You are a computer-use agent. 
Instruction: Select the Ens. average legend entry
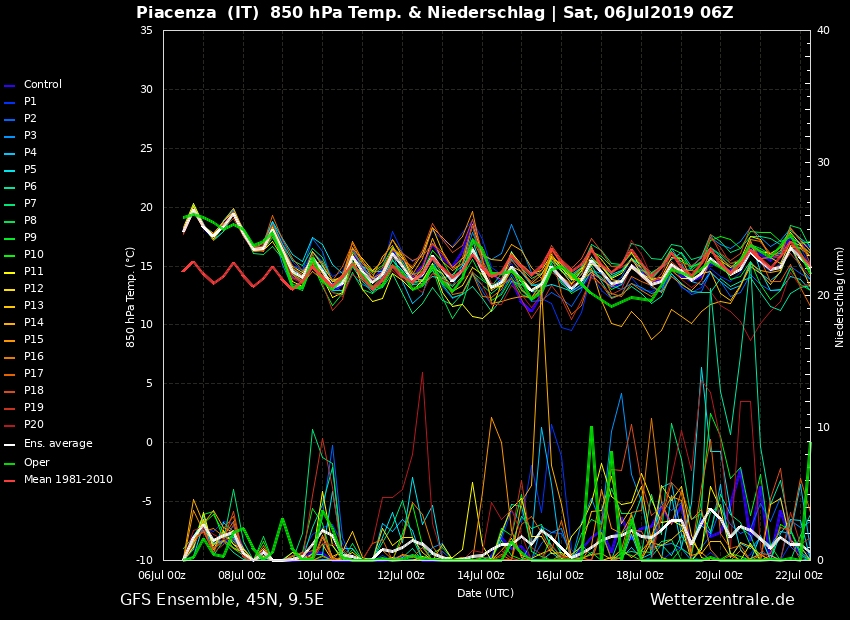57,444
